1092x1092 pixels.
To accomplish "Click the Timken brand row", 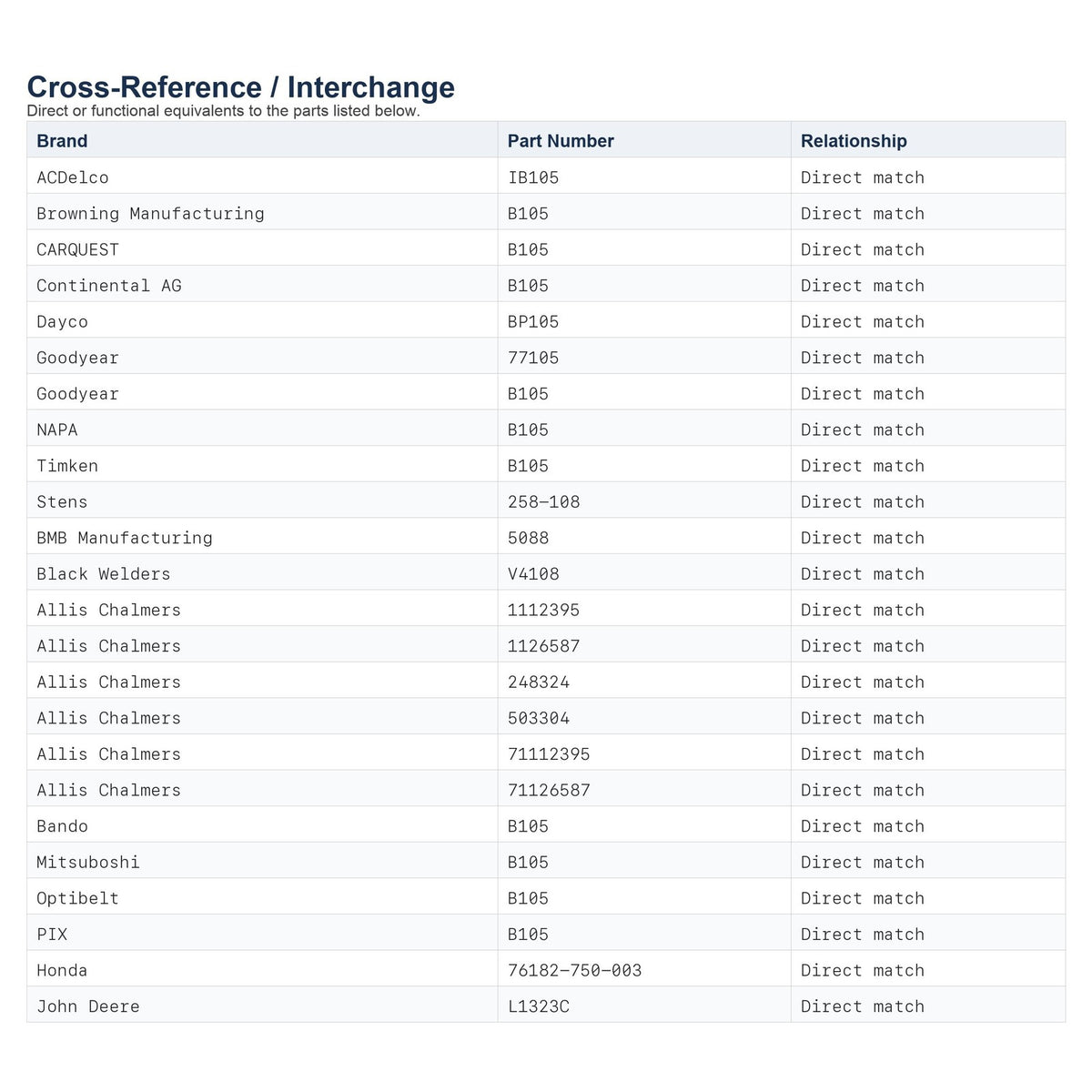I will [x=546, y=466].
